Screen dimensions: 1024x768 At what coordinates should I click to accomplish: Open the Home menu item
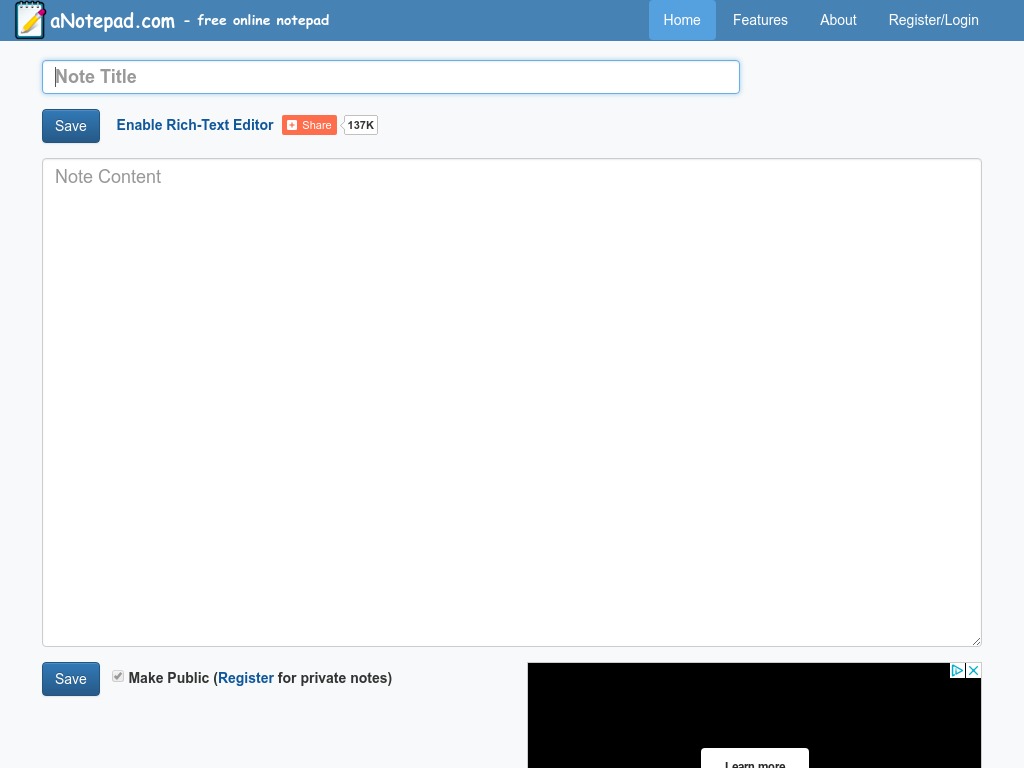[x=682, y=20]
